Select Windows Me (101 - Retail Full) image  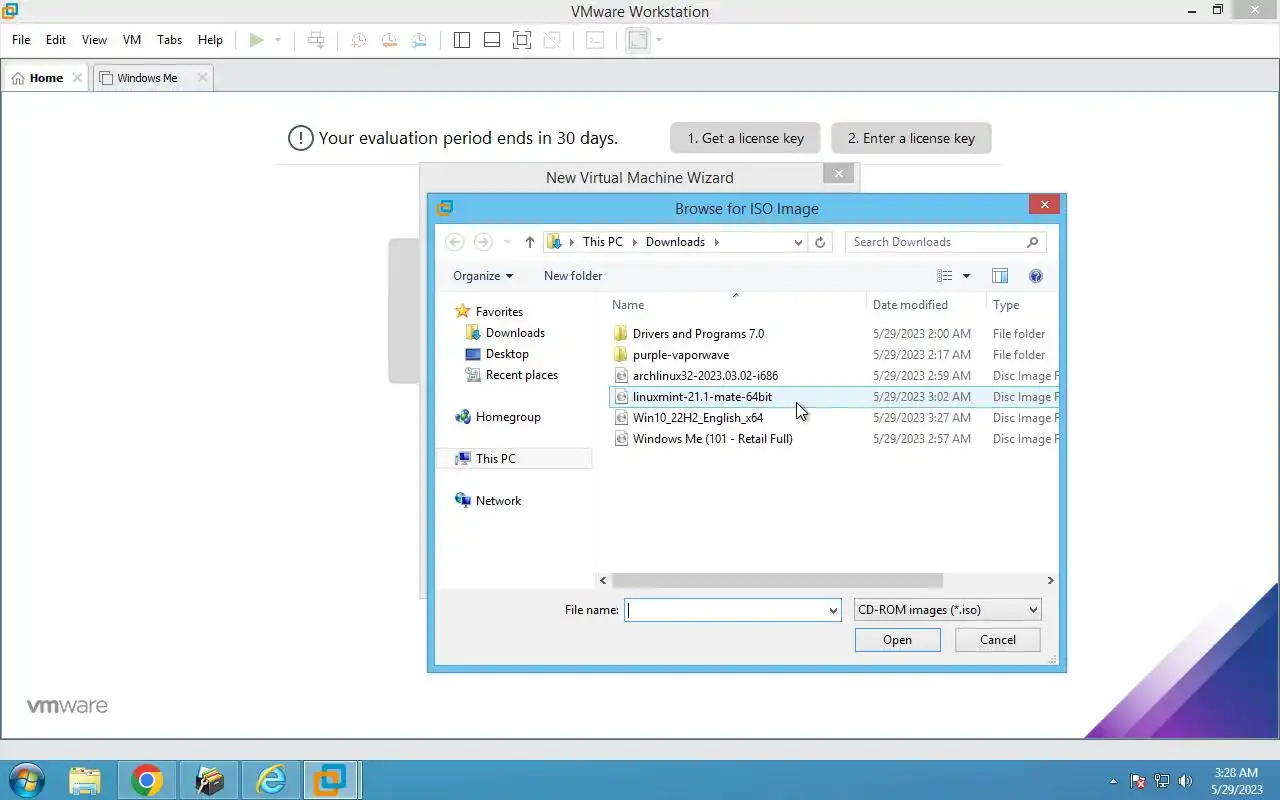click(712, 439)
